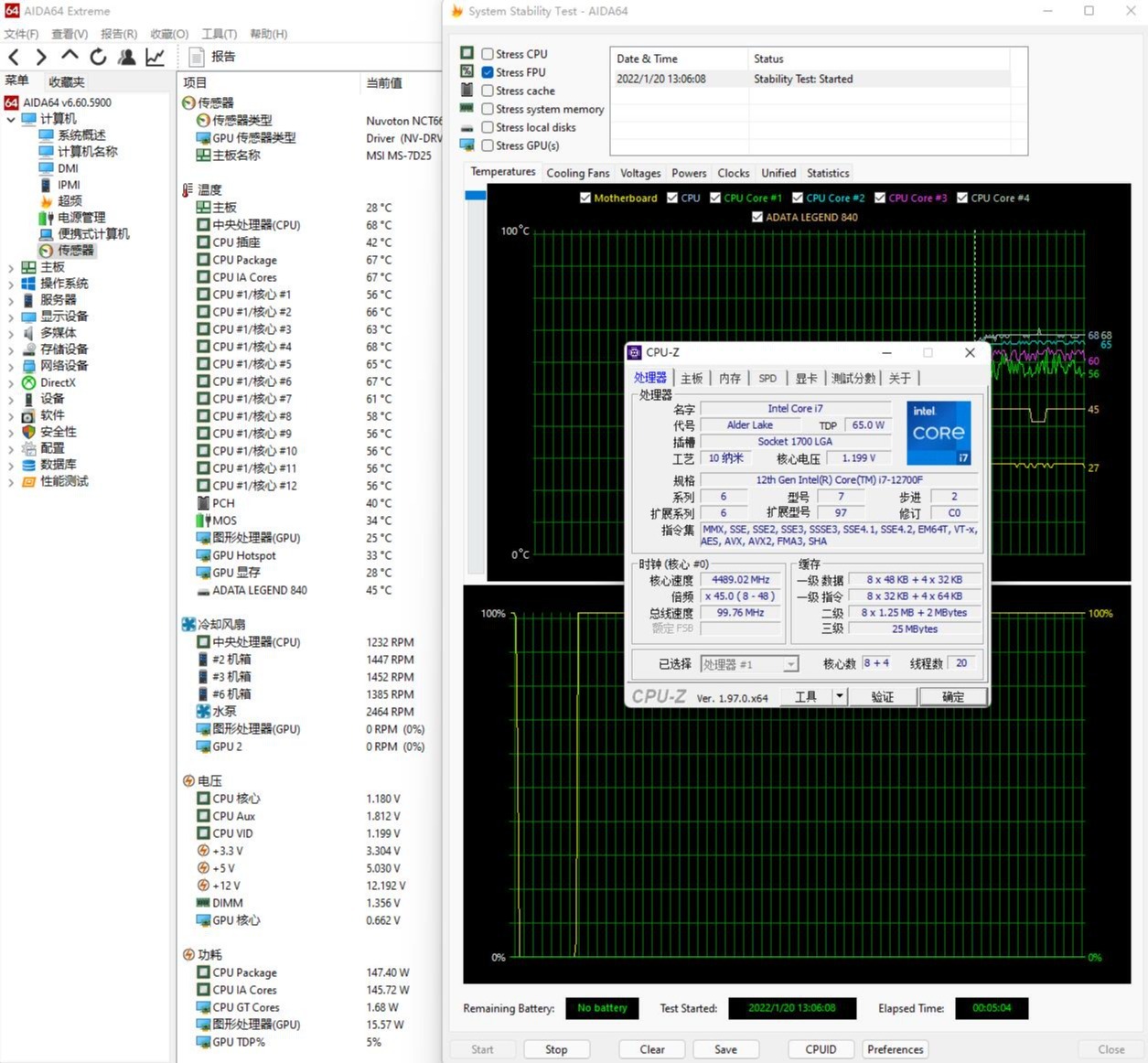Screen dimensions: 1148x1063
Task: Enable the Stress CPU checkbox
Action: [488, 54]
